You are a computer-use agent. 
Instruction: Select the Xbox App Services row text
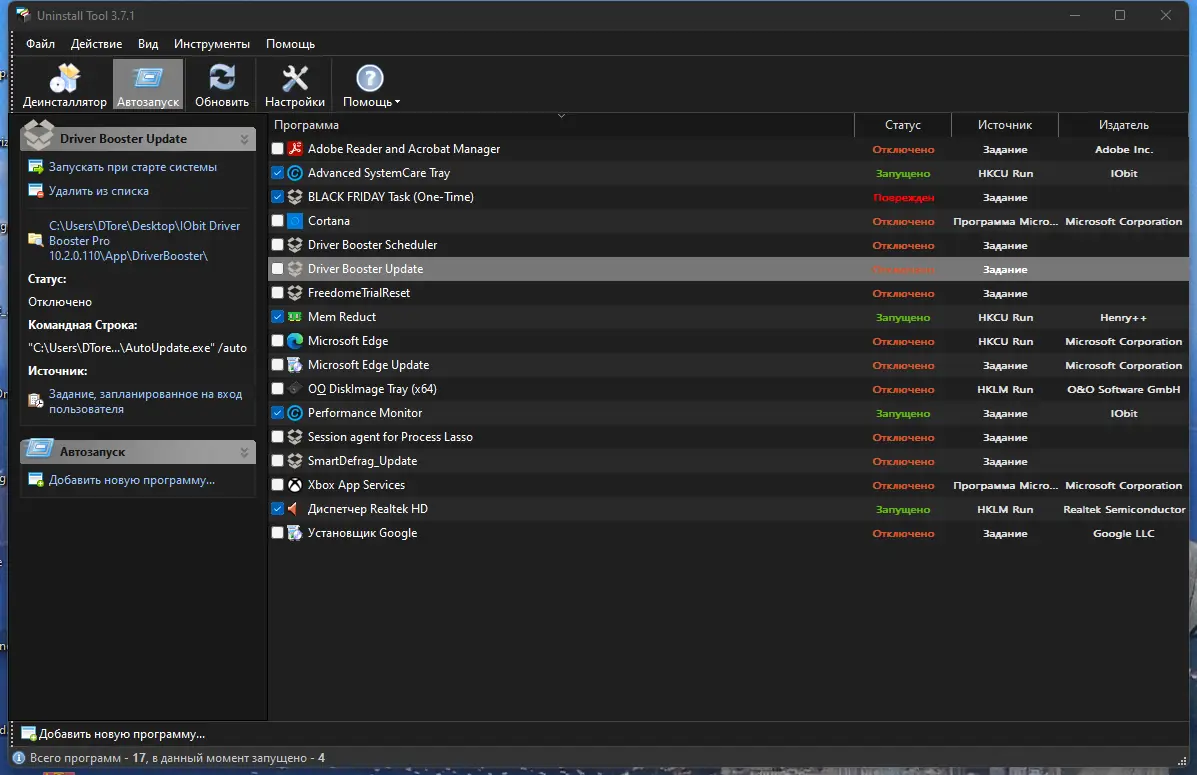click(x=356, y=485)
